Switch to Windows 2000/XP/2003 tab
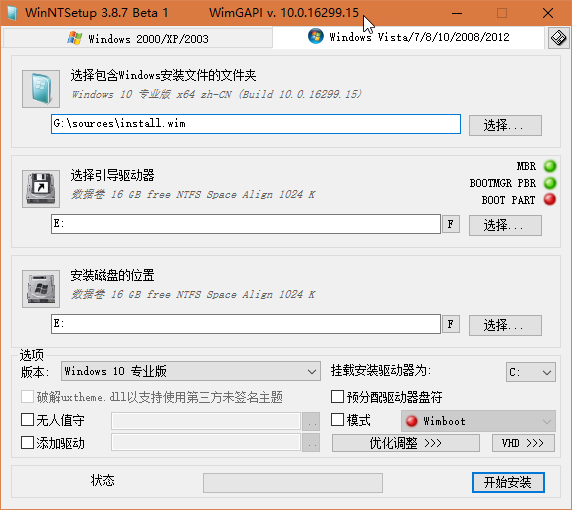This screenshot has width=572, height=510. 138,38
